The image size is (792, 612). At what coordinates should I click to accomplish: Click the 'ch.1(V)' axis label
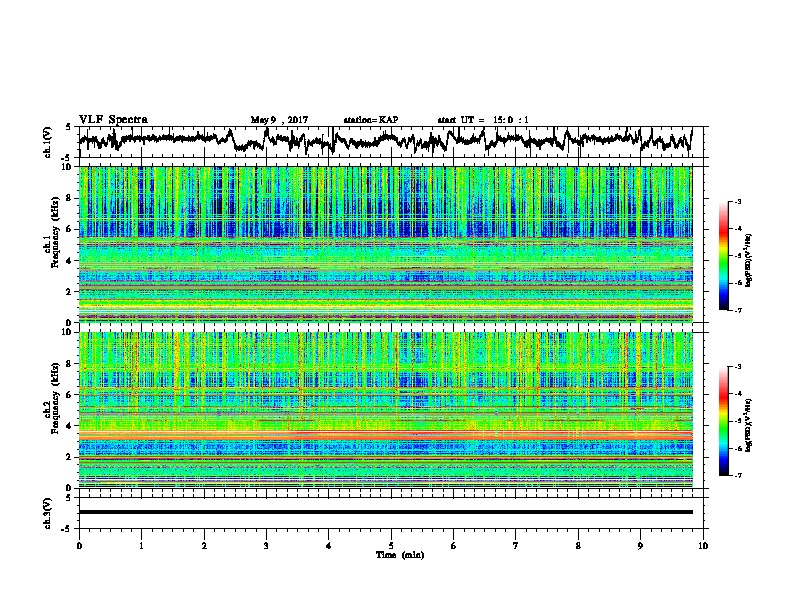click(47, 142)
